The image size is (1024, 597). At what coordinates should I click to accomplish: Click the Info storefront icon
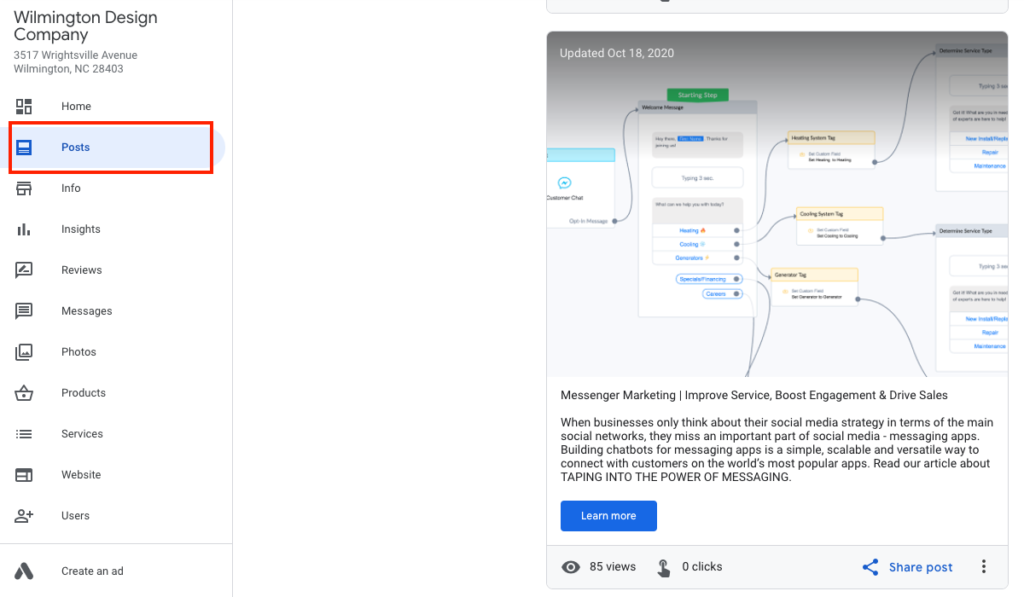pos(24,188)
